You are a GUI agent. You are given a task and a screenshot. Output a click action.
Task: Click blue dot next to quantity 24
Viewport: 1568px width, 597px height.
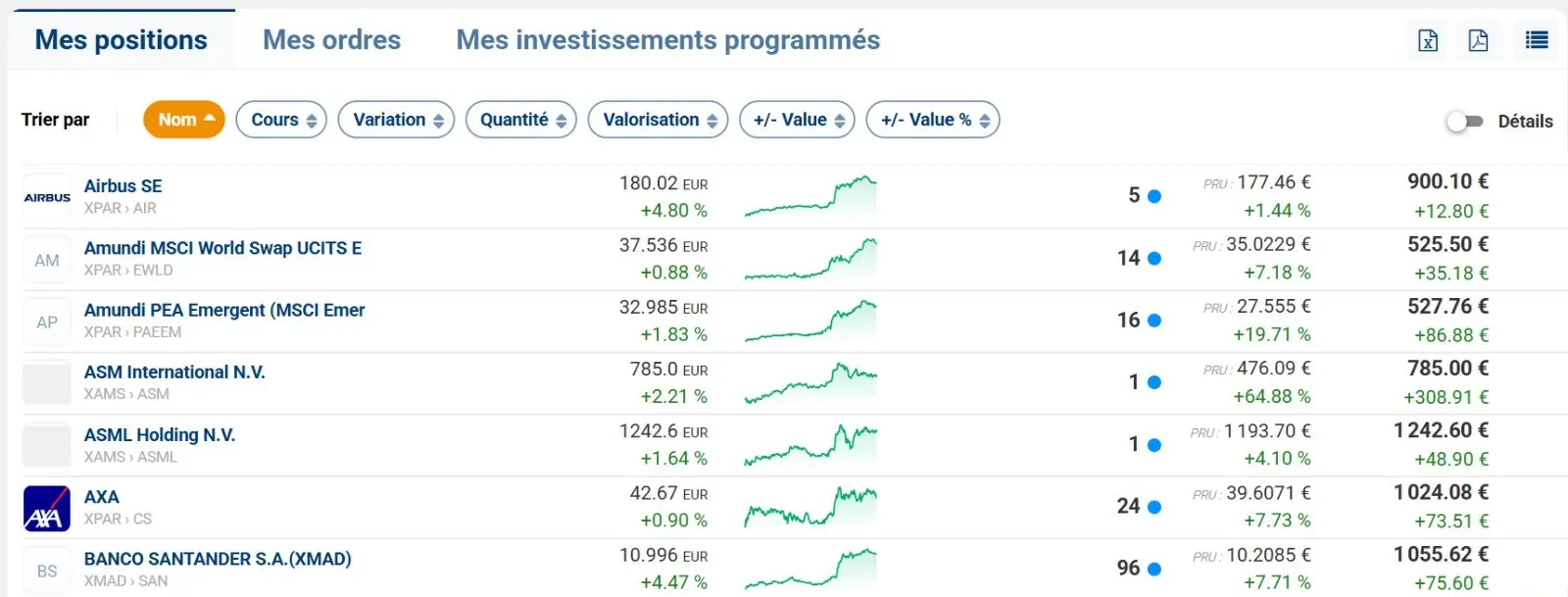1154,507
